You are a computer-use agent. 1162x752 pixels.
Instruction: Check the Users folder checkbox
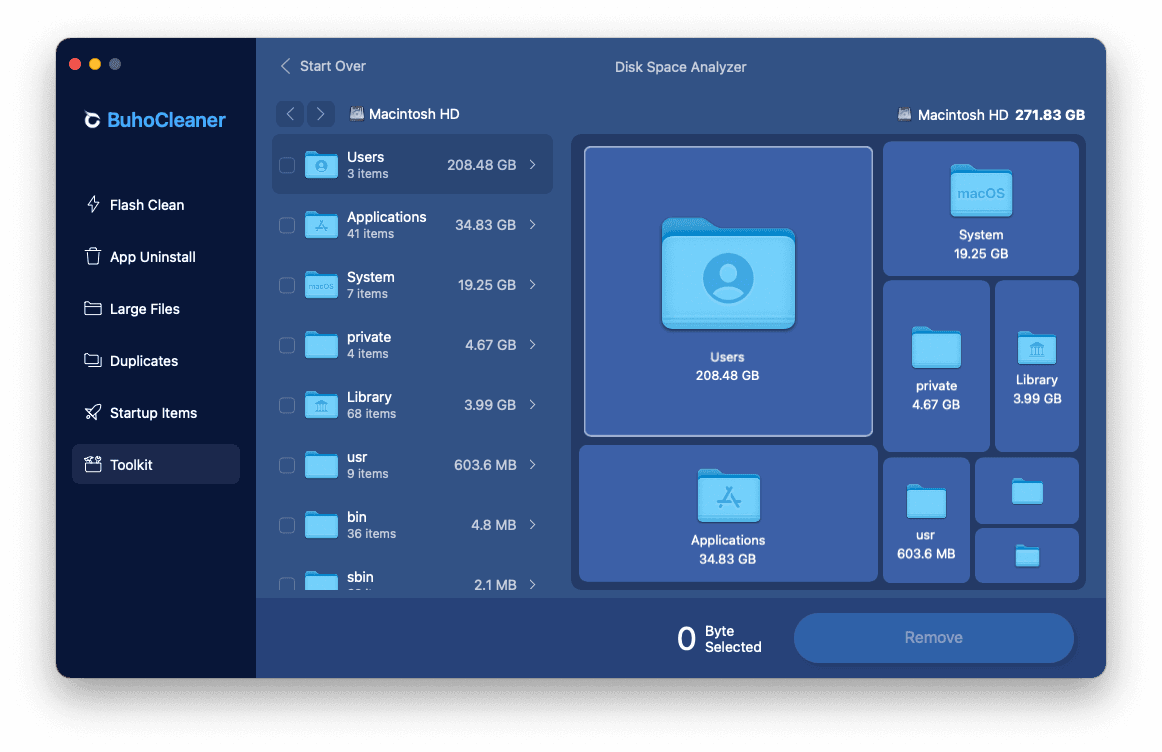pos(287,165)
